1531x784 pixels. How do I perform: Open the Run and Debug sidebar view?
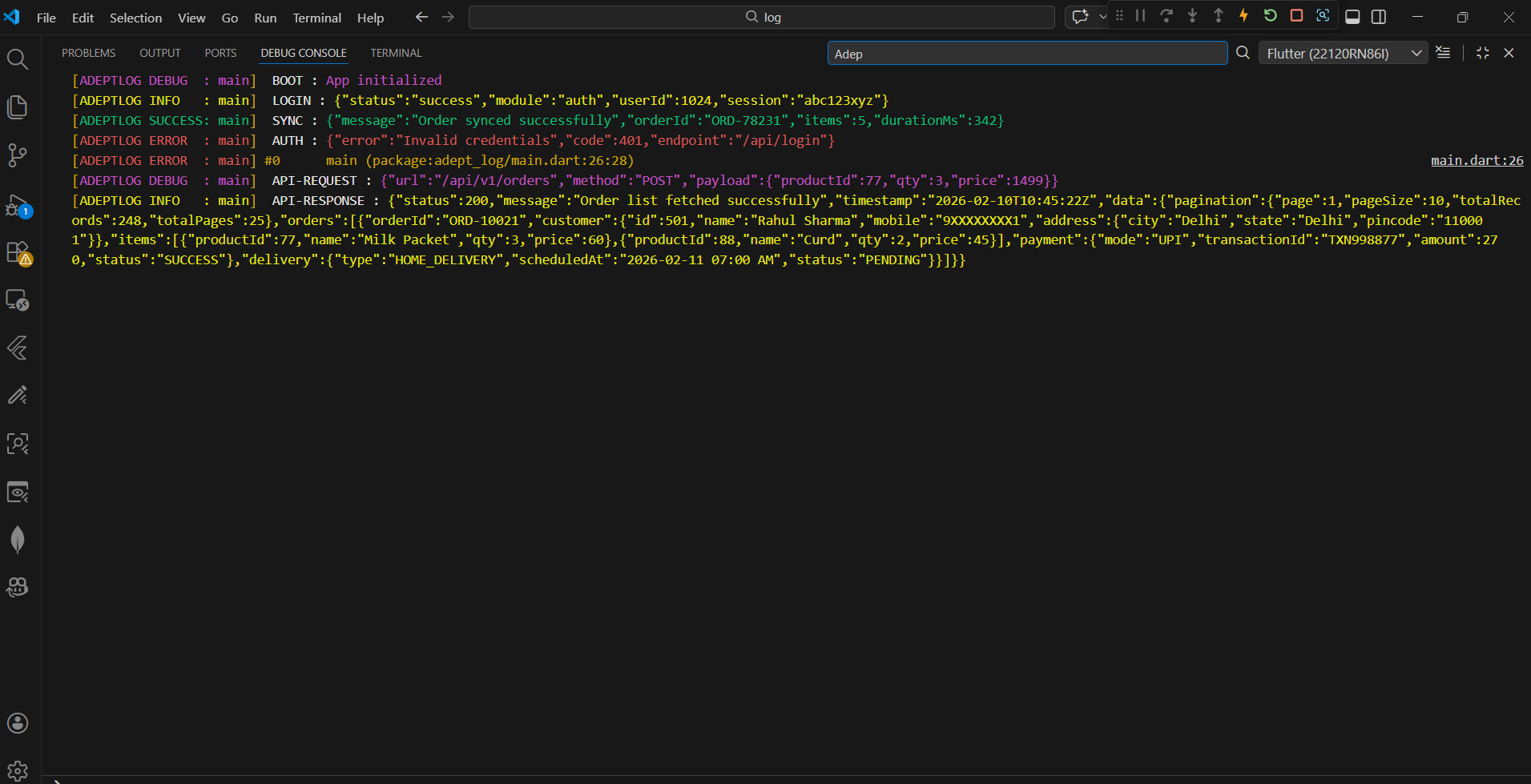coord(18,203)
